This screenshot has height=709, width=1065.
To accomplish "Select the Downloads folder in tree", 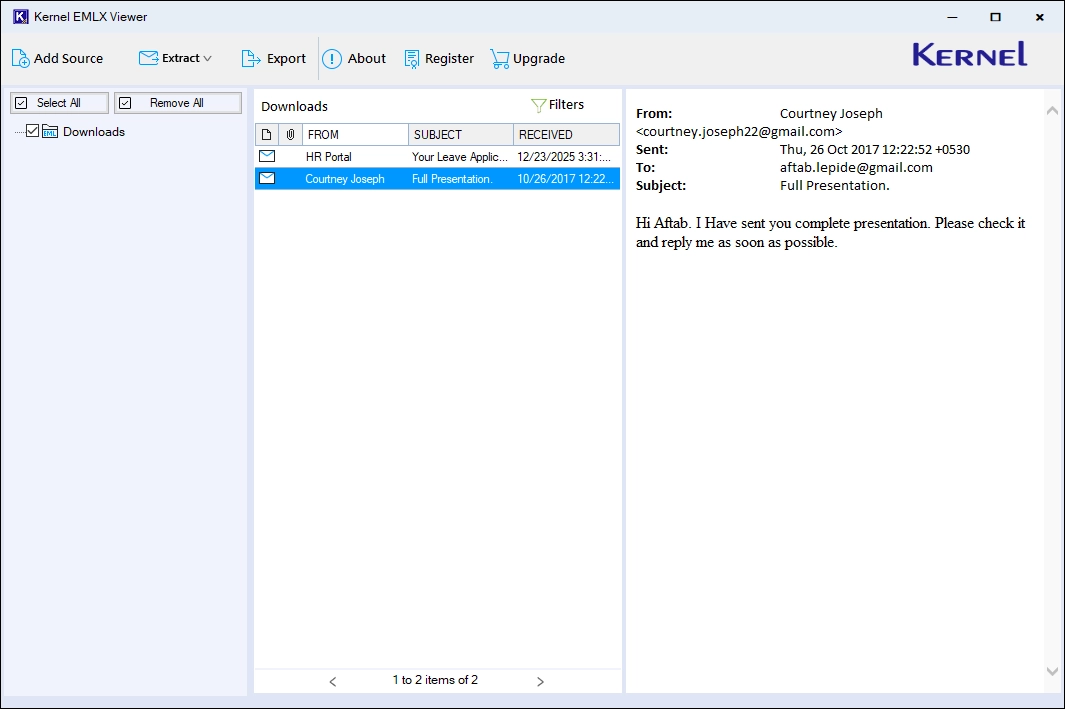I will [94, 132].
